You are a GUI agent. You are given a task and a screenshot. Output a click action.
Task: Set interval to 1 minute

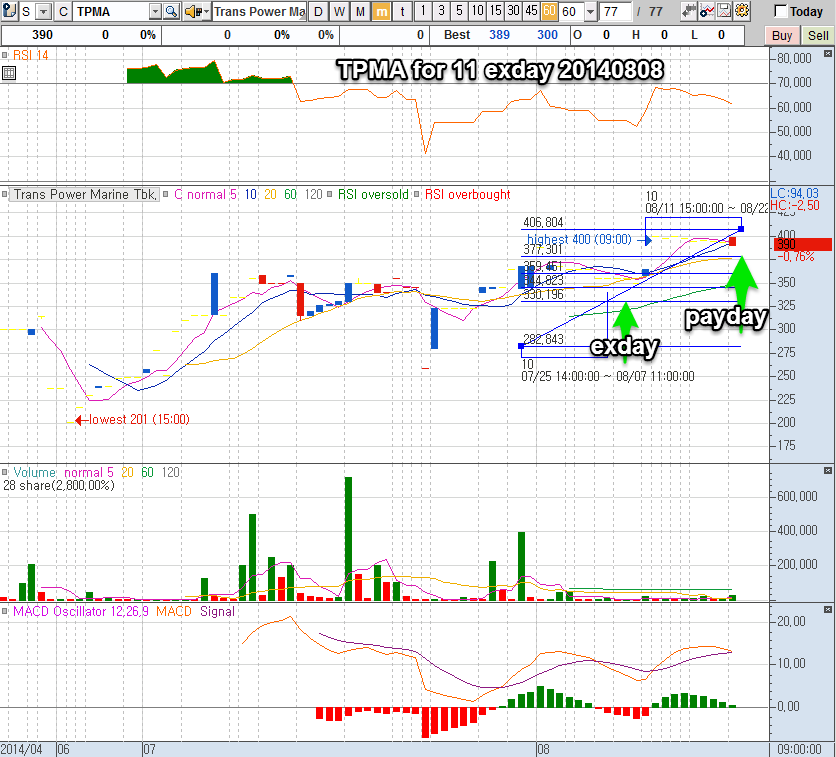pyautogui.click(x=423, y=11)
